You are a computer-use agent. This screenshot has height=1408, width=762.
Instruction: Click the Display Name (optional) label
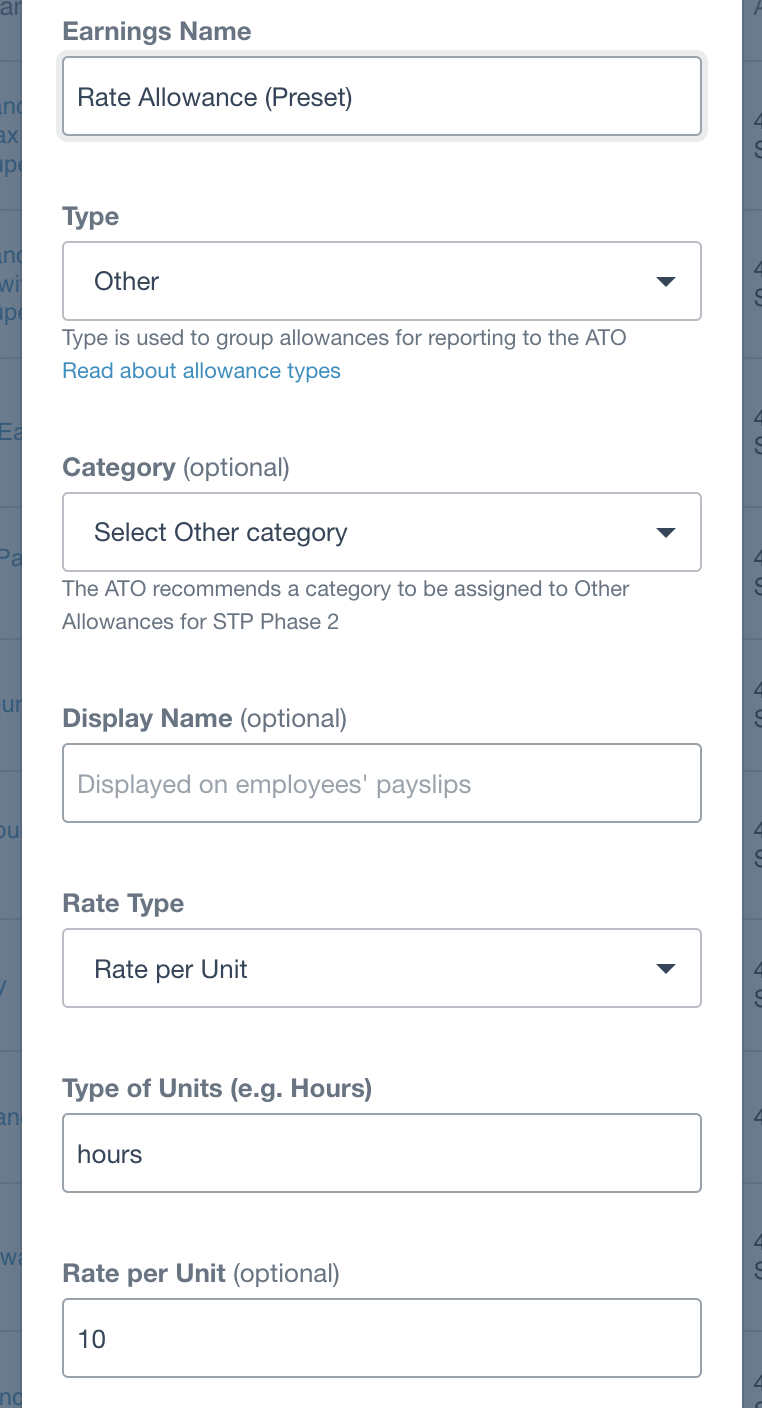pyautogui.click(x=204, y=718)
